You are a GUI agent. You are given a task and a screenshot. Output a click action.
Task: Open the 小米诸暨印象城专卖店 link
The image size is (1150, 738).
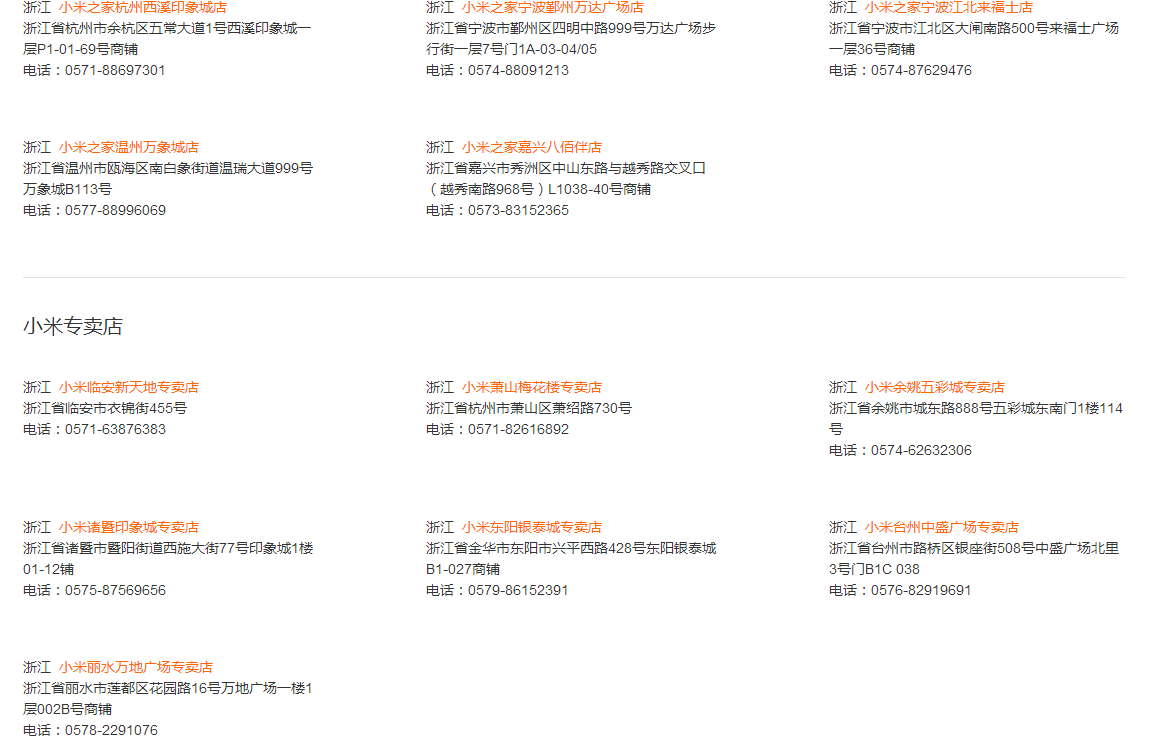tap(129, 527)
